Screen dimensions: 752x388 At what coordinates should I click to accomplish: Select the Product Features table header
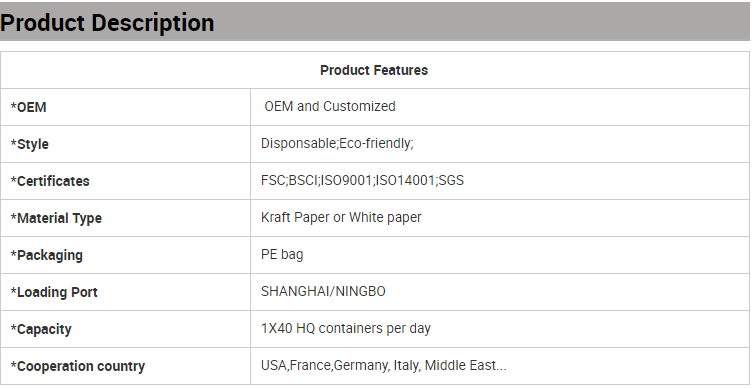click(x=374, y=70)
